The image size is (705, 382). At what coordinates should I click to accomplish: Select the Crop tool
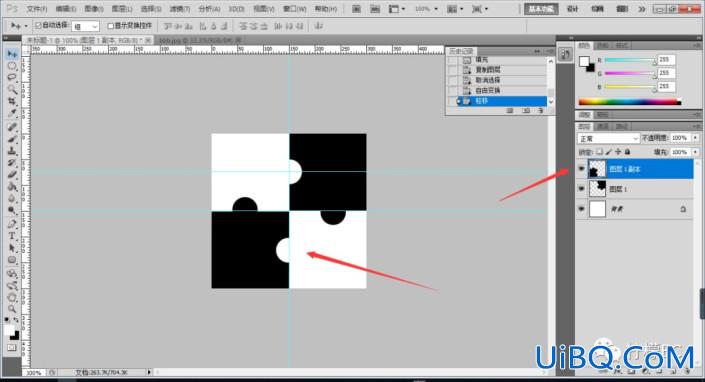point(12,102)
